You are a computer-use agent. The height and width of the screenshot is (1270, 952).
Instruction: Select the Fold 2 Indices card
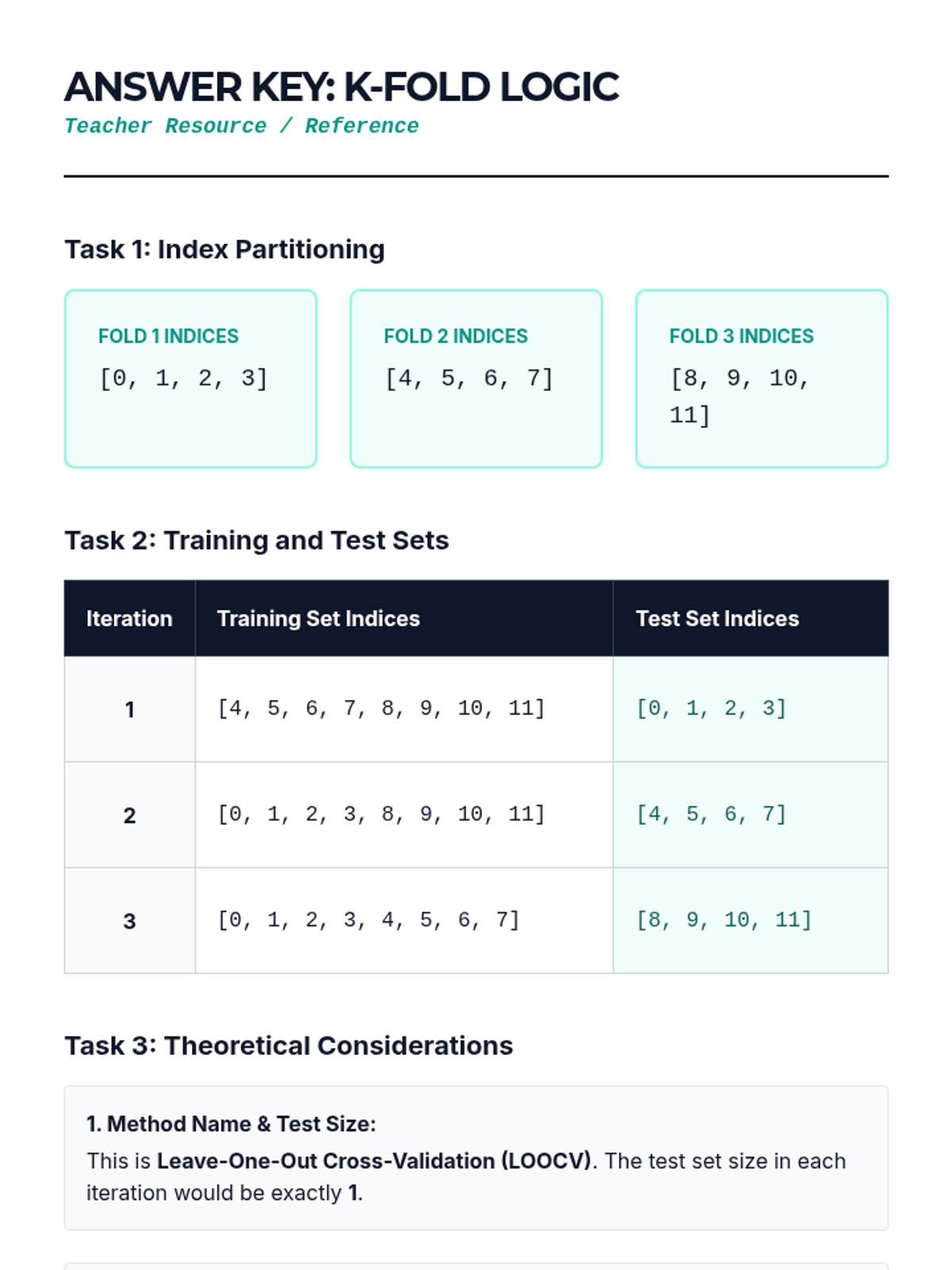tap(476, 379)
